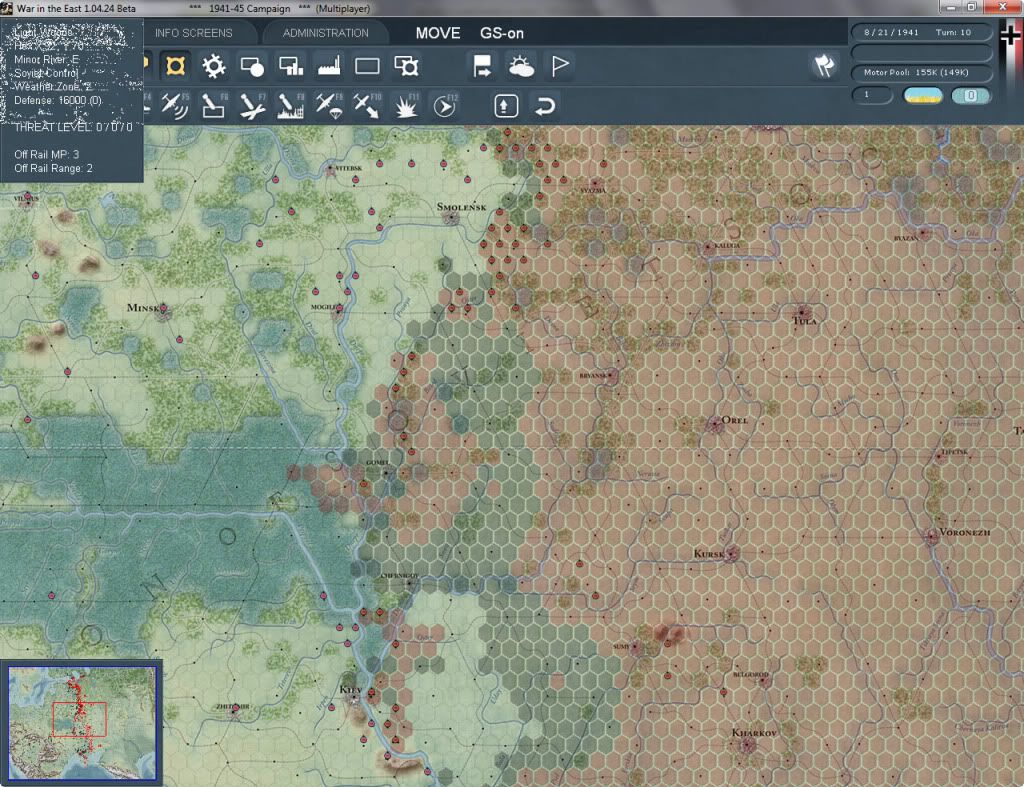Select the F9 air transport parachute icon
Screen dimensions: 1024x787
[328, 106]
